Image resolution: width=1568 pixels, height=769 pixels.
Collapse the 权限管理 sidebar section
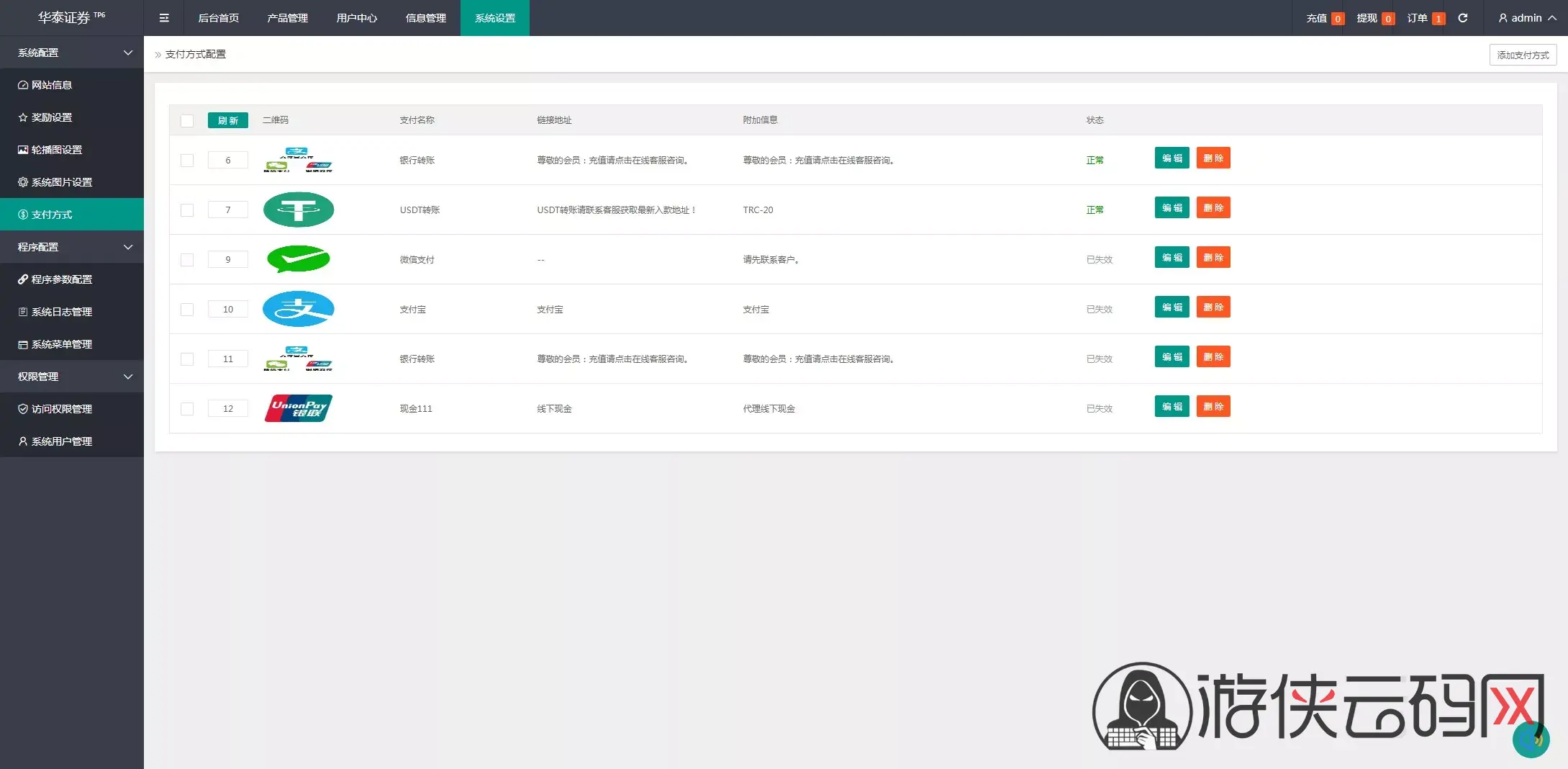[72, 377]
